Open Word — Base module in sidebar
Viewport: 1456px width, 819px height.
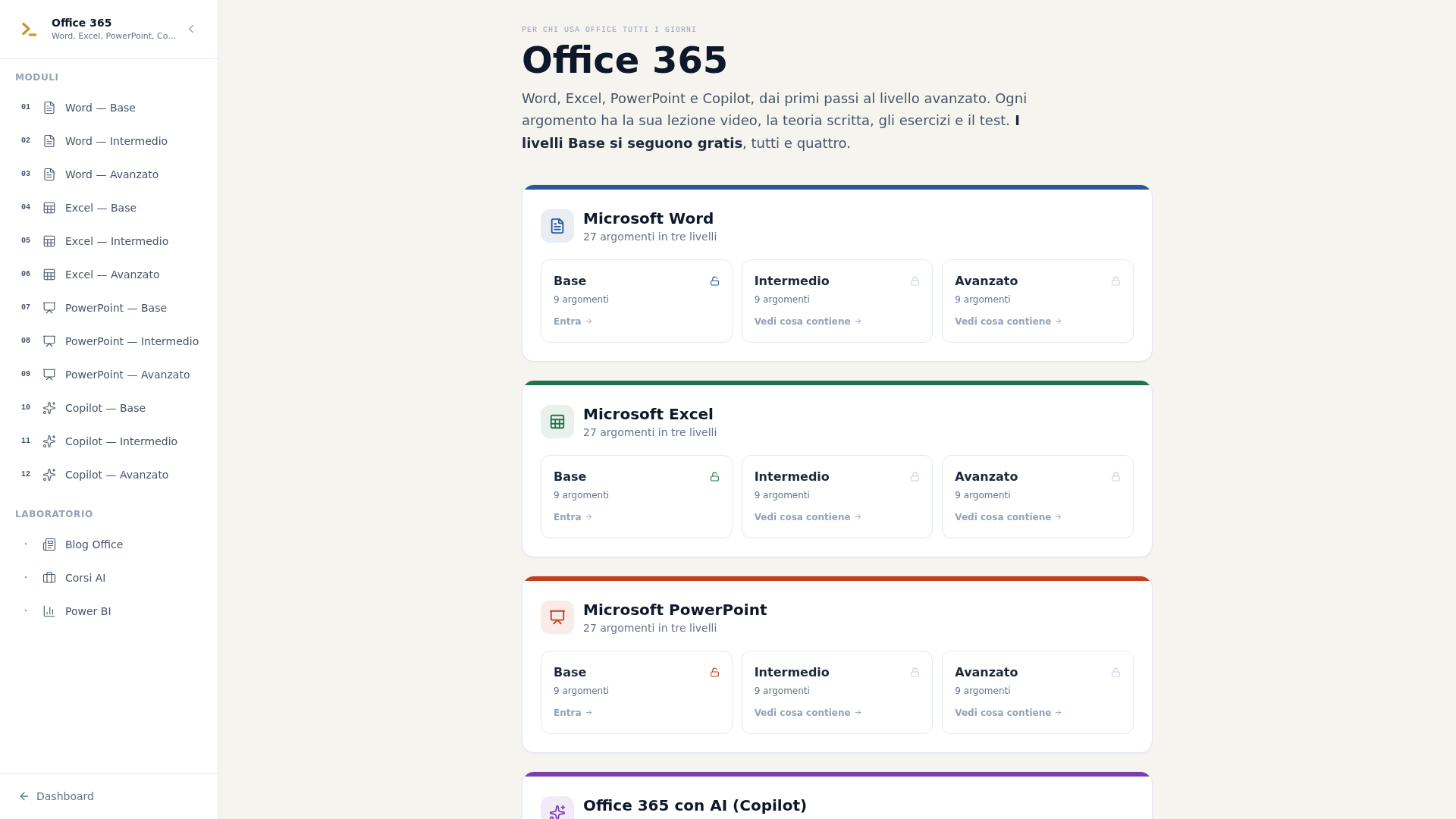click(108, 108)
